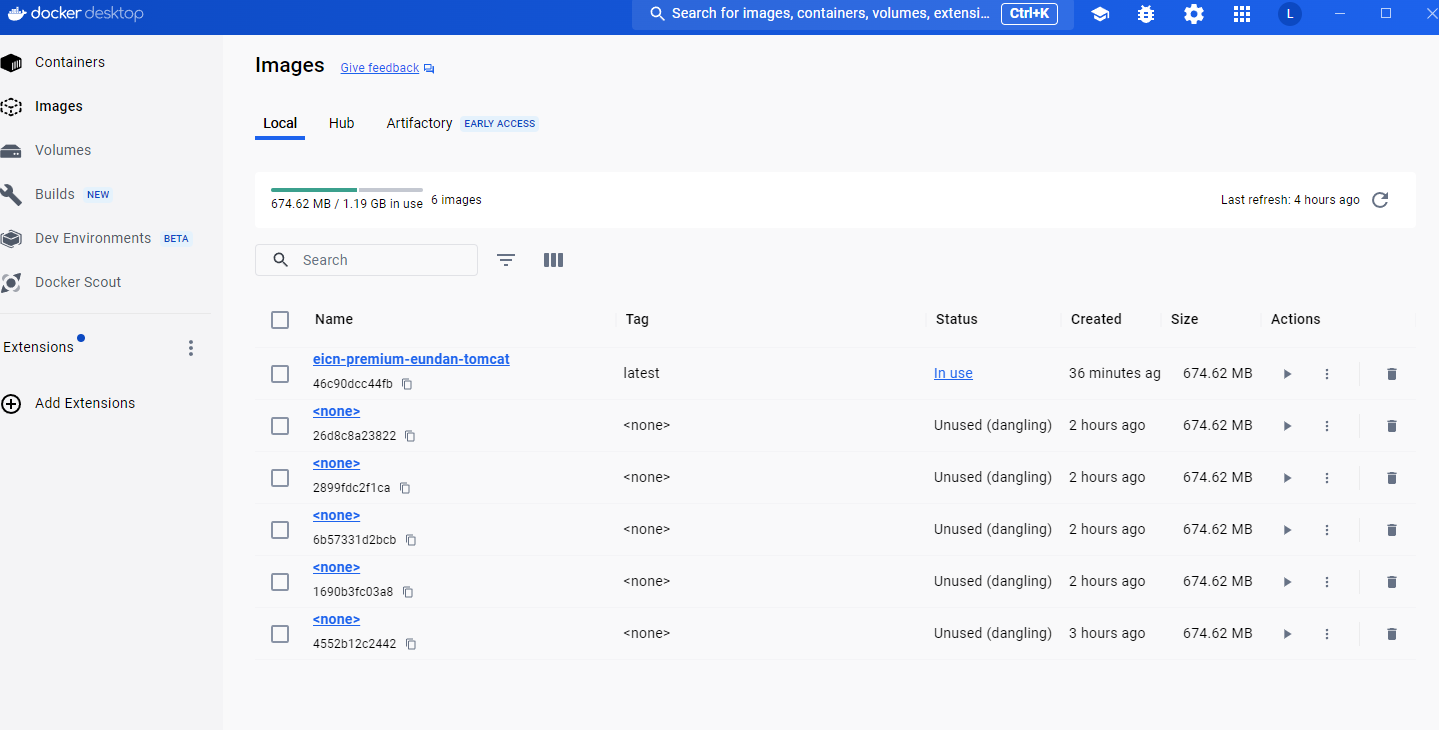Open the column display options icon
Image resolution: width=1439 pixels, height=730 pixels.
click(x=553, y=260)
